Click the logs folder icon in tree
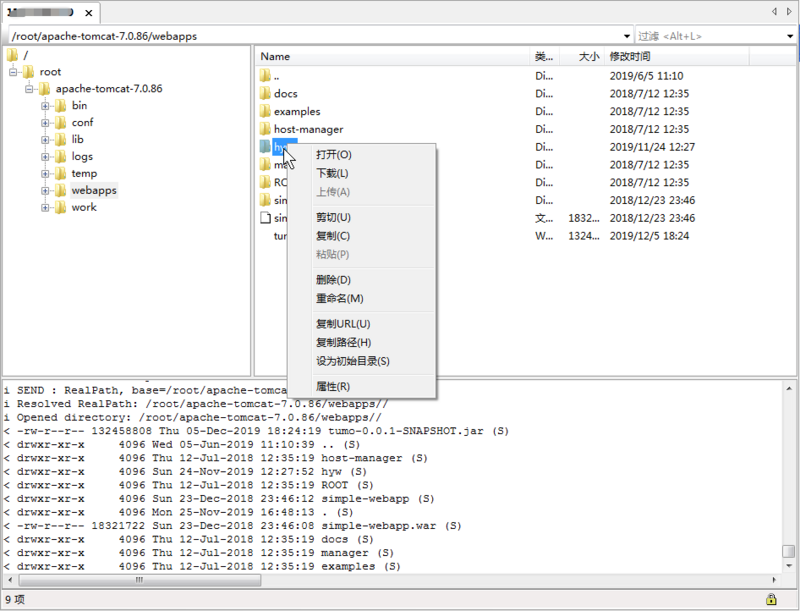This screenshot has width=800, height=611. click(x=60, y=157)
